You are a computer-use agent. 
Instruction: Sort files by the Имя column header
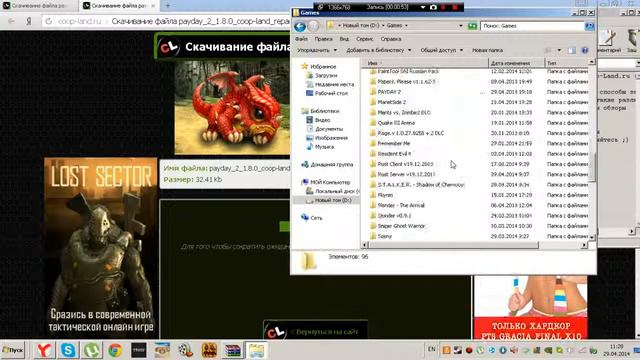pos(424,63)
